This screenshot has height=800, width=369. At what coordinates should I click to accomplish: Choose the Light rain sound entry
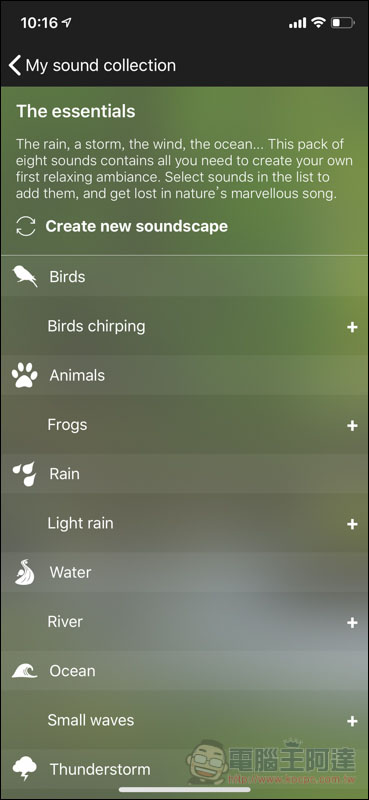tap(184, 523)
